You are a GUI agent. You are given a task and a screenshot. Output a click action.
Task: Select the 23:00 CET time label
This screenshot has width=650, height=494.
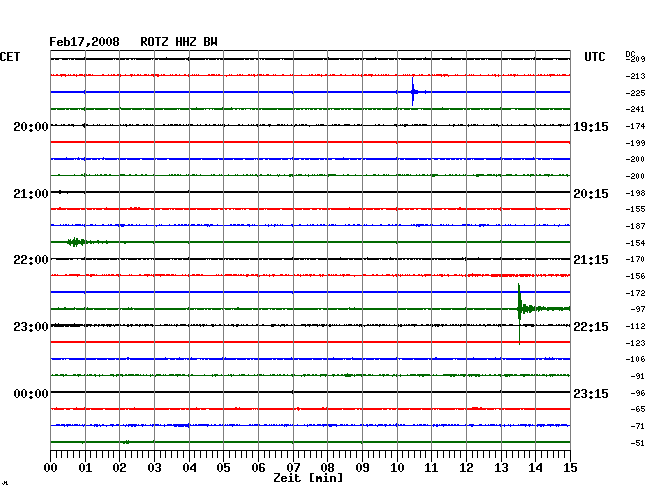coord(31,327)
